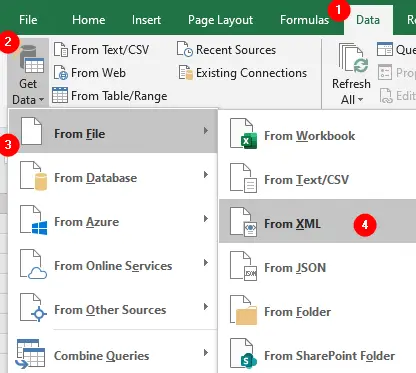The height and width of the screenshot is (373, 416).
Task: Click the From File blank page icon
Action: click(x=31, y=131)
